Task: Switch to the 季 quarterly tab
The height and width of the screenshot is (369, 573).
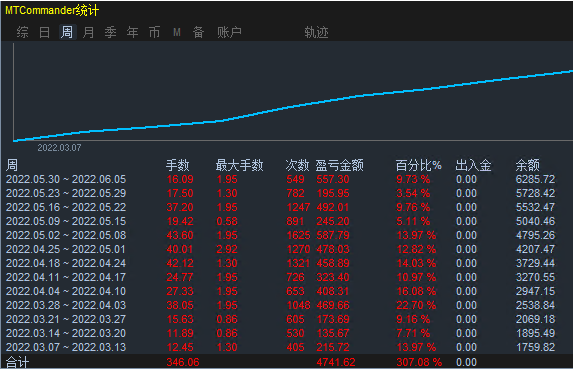Action: 110,32
